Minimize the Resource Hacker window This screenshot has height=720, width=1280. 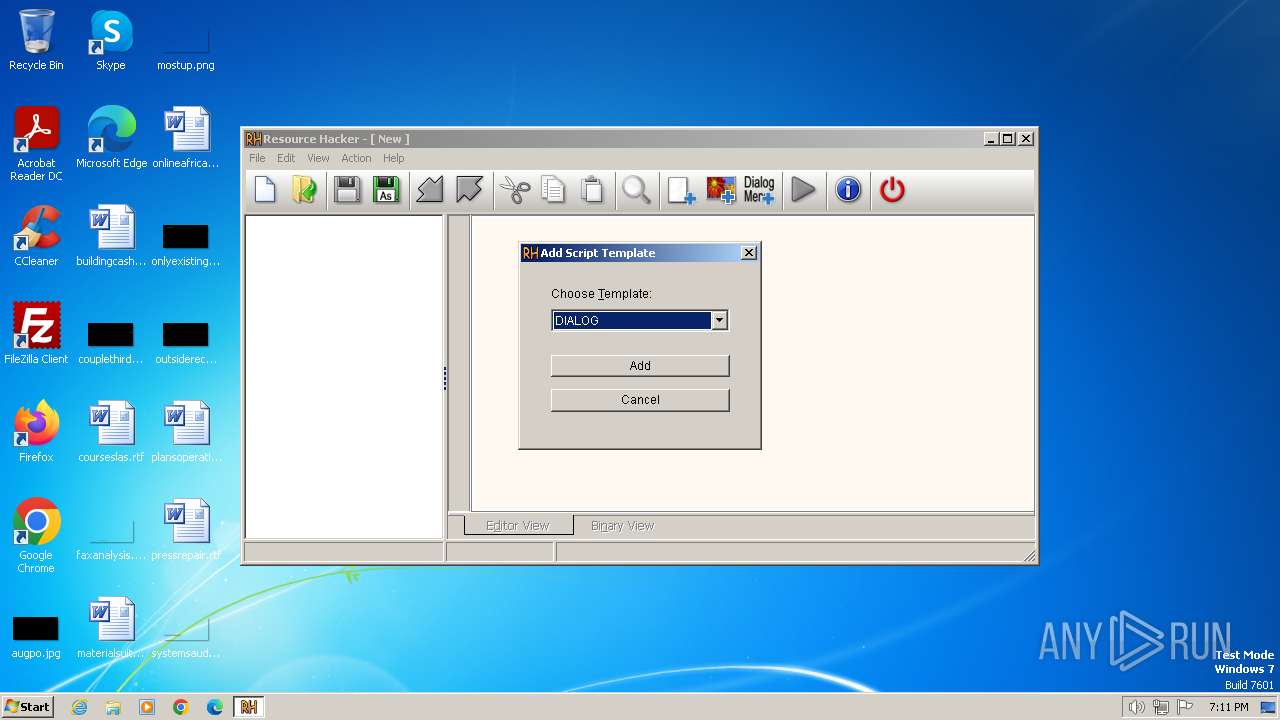coord(991,139)
